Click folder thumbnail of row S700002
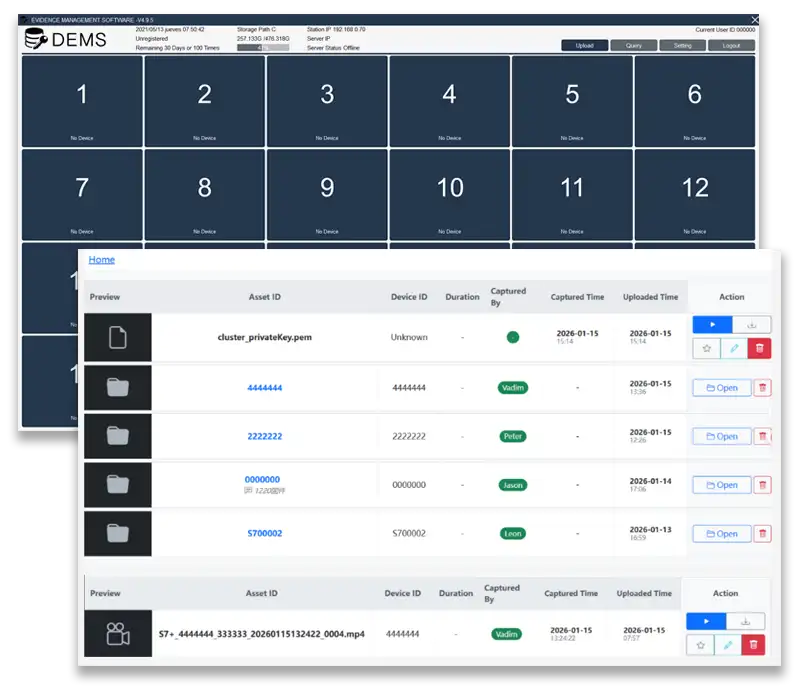This screenshot has height=700, width=800. tap(118, 533)
